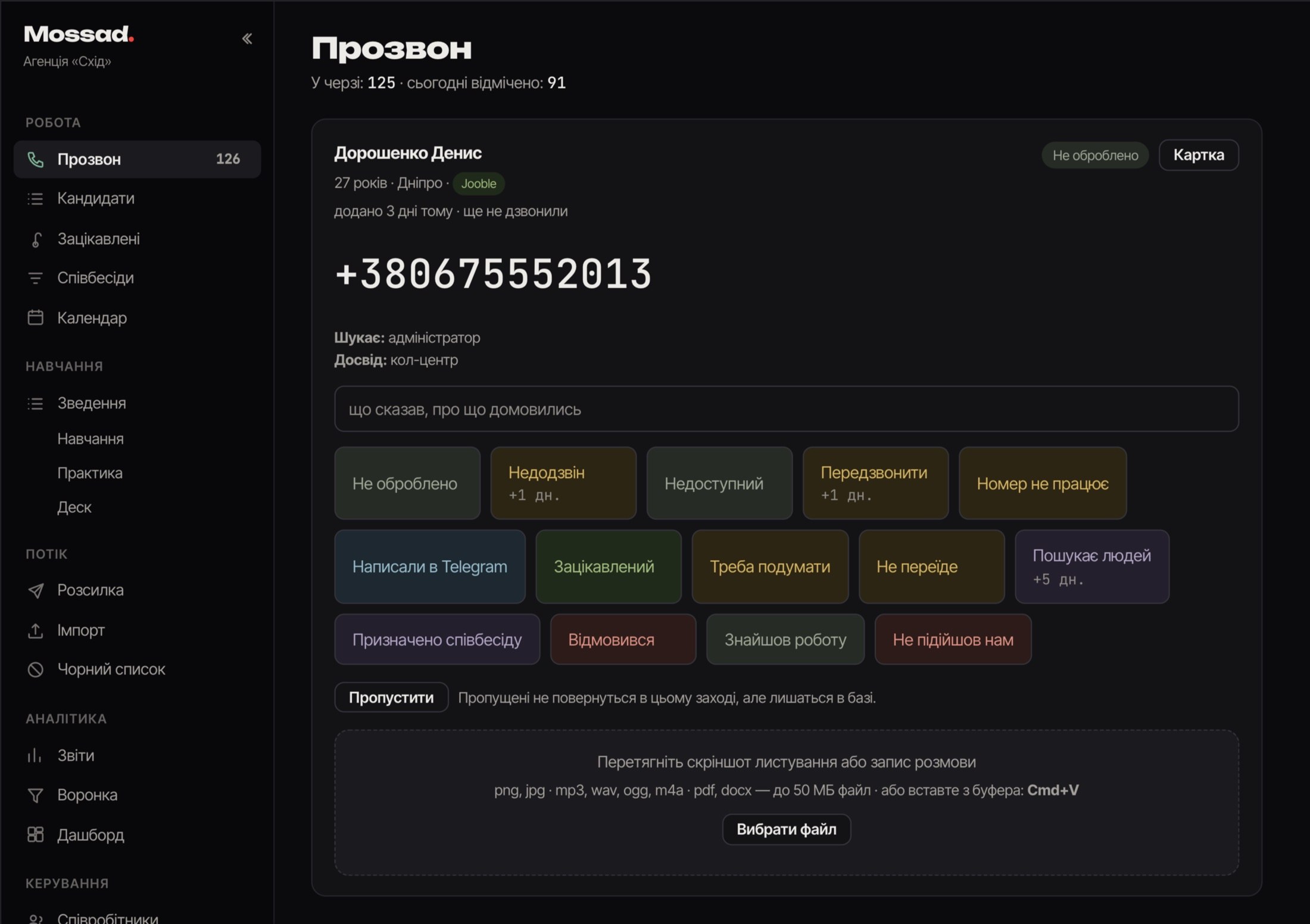Skip this candidate with Пропустити
Screen dimensions: 1310x924
pyautogui.click(x=391, y=697)
